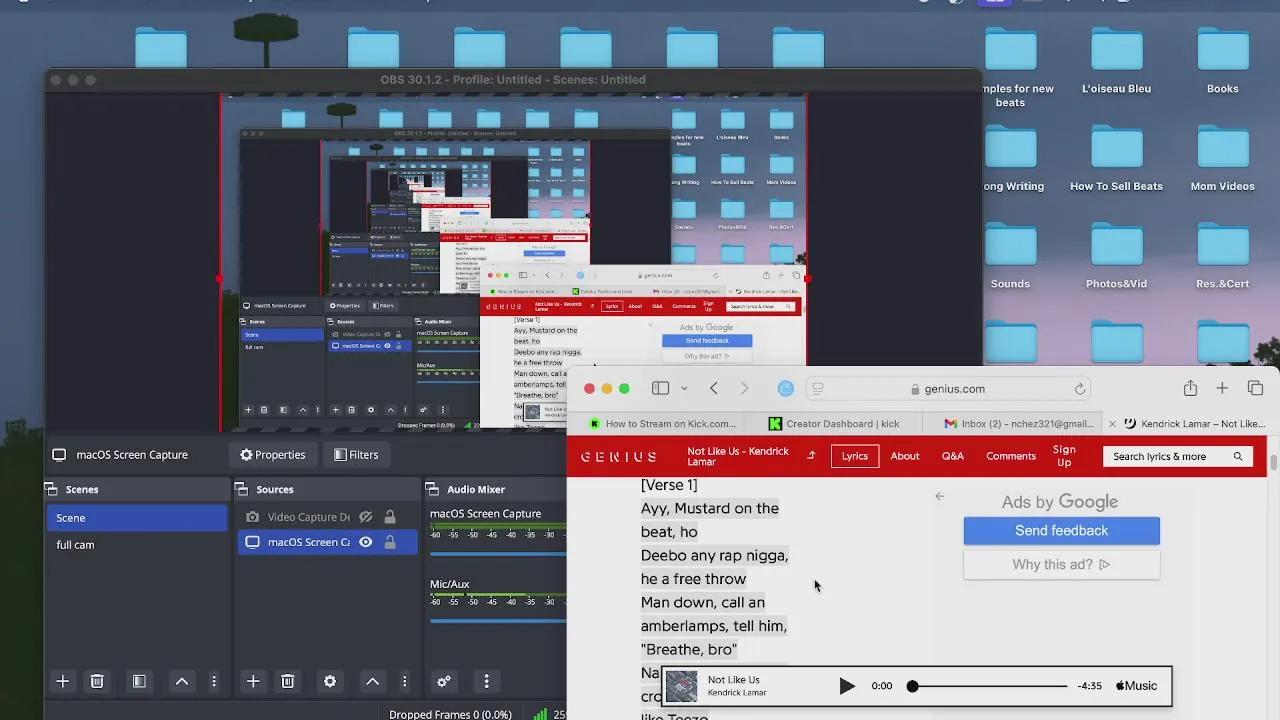The height and width of the screenshot is (720, 1280).
Task: Open the About section on Genius
Action: pos(905,456)
